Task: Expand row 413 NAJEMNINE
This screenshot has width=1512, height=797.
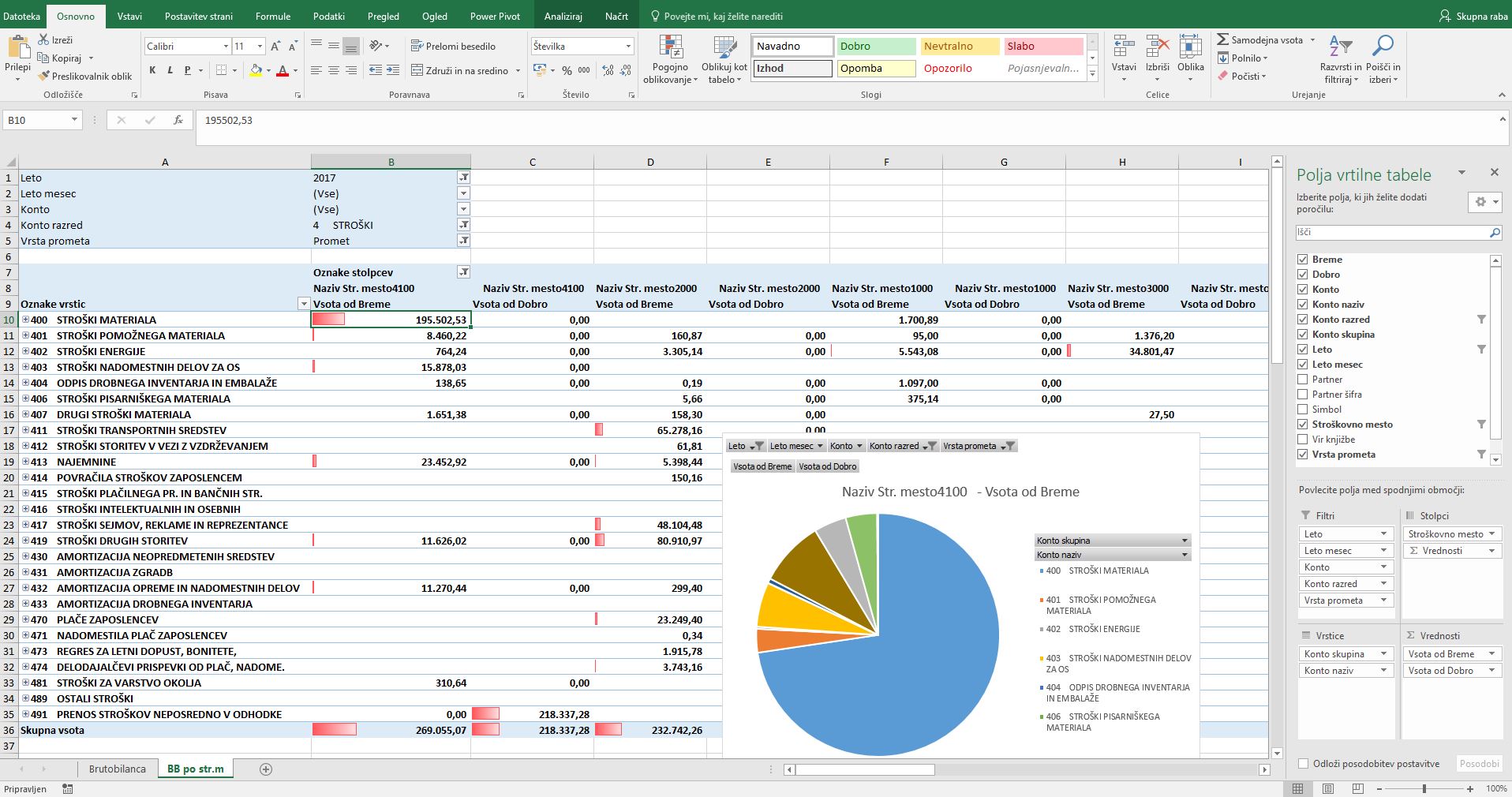Action: pos(26,462)
